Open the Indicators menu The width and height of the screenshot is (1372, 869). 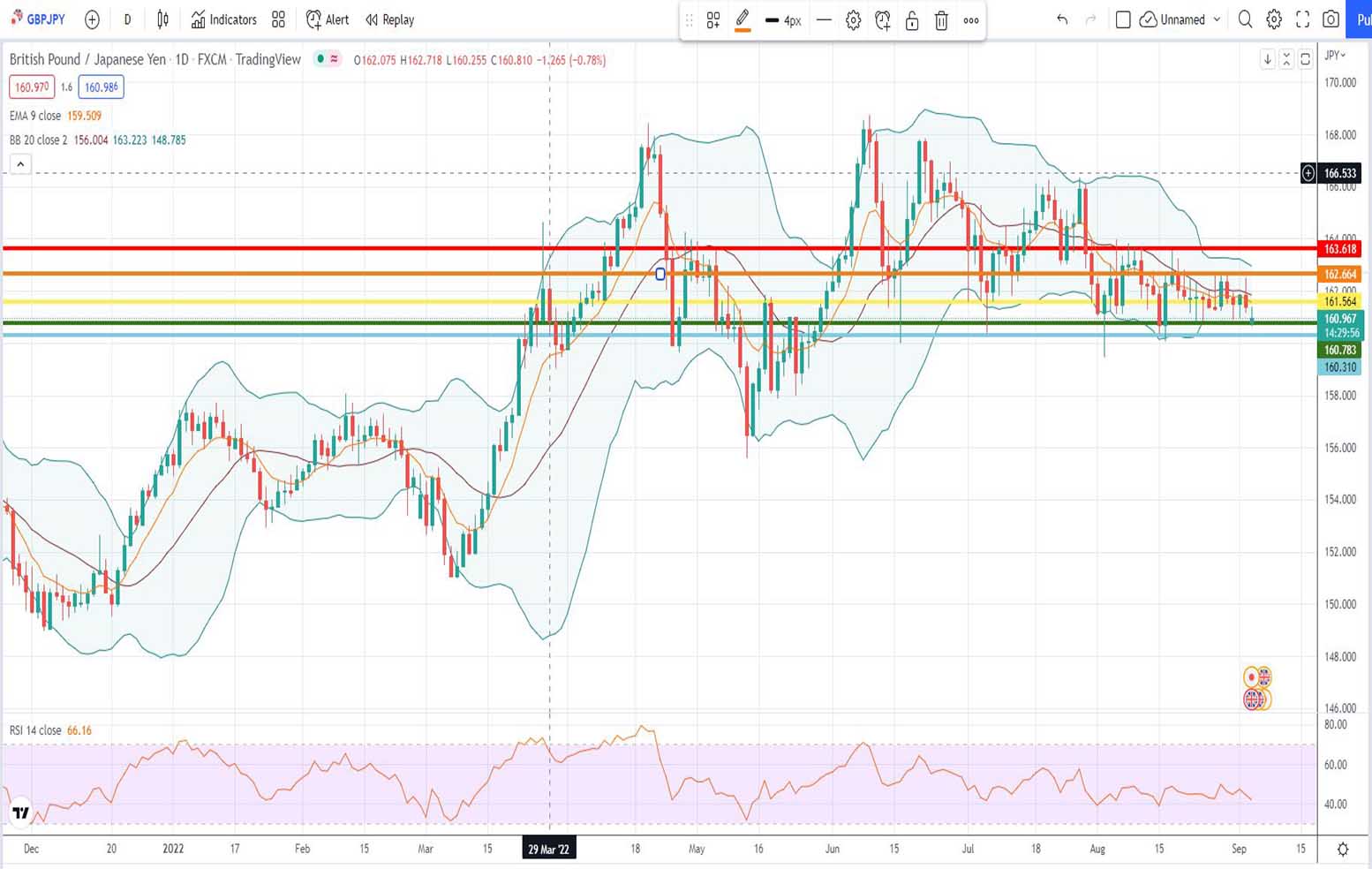pyautogui.click(x=224, y=19)
